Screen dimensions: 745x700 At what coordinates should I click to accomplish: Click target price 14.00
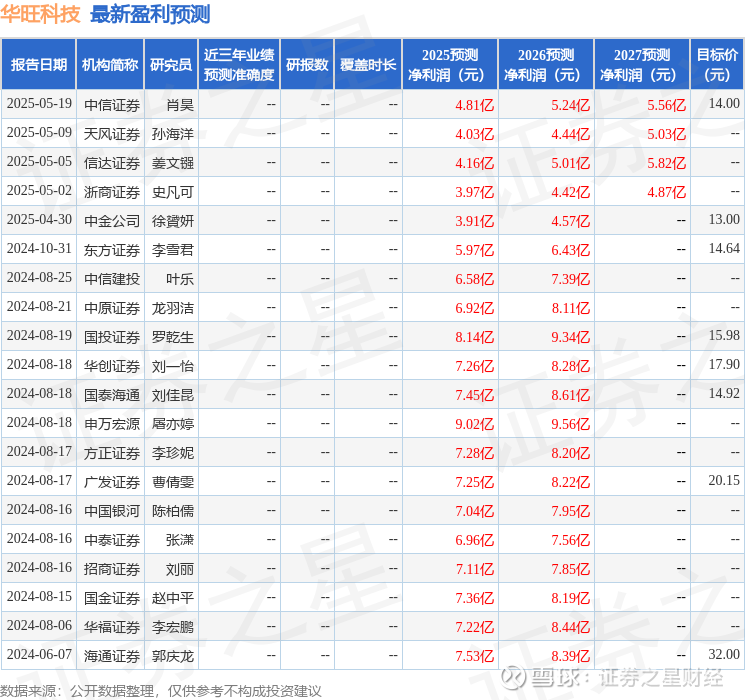pos(724,104)
